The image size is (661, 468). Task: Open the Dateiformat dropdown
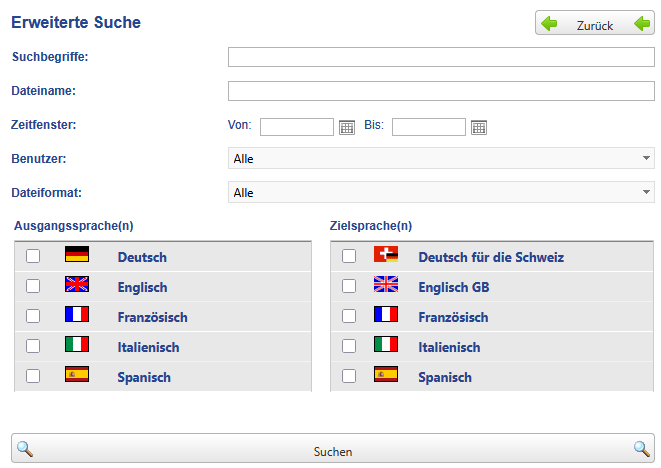[441, 191]
